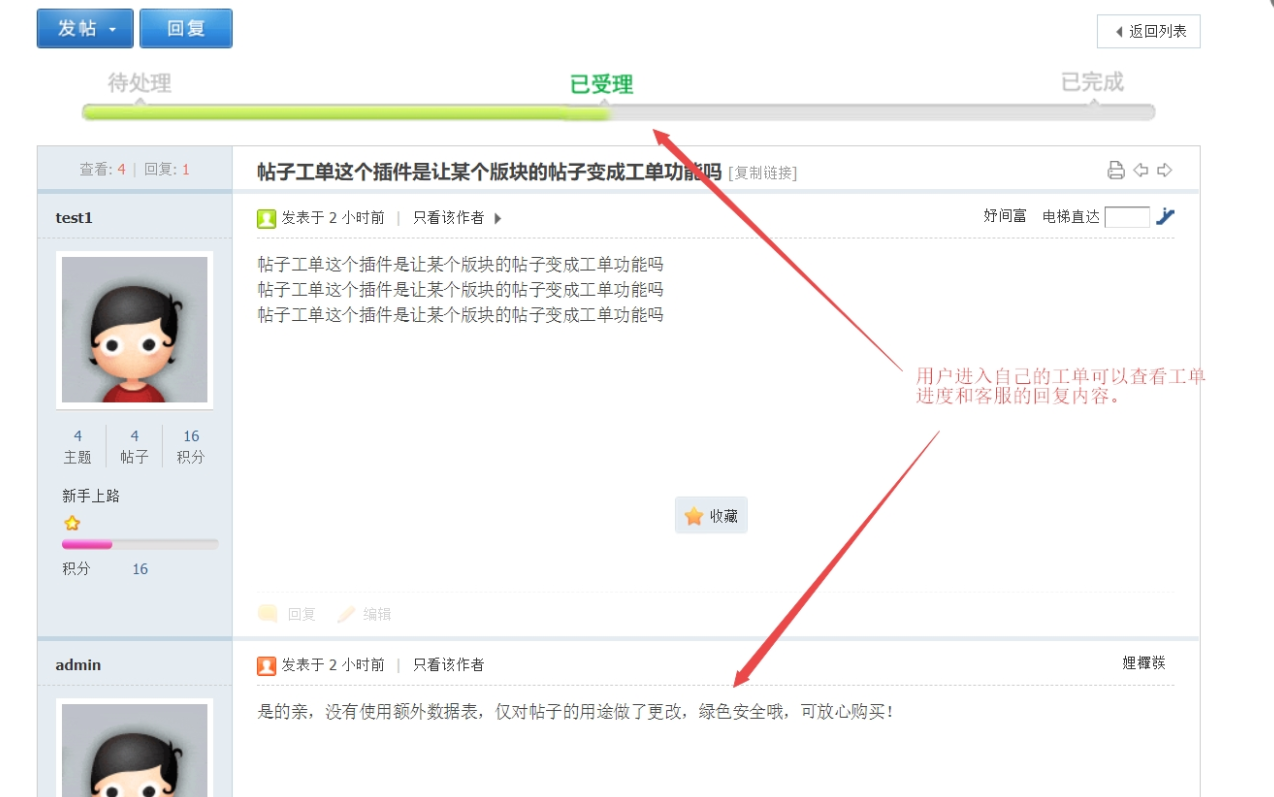Click the speech bubble reply icon under test1's post

pos(267,614)
